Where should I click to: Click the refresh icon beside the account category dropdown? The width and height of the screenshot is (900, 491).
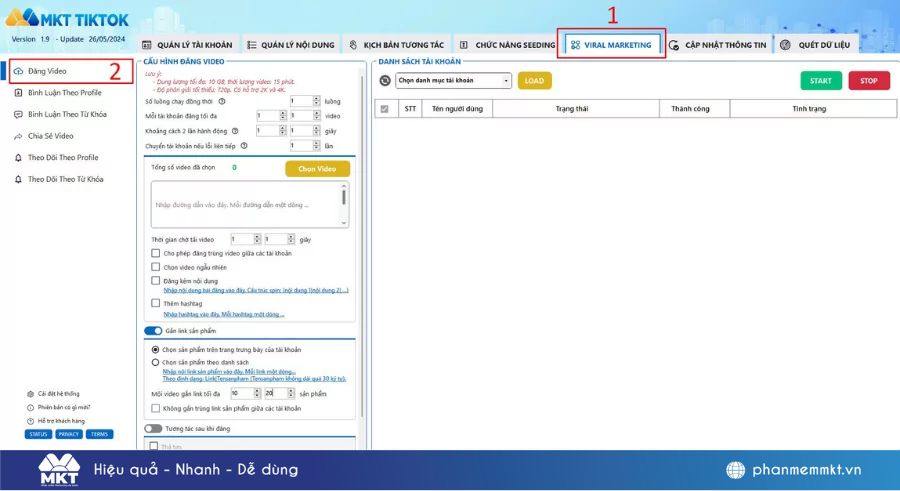(x=385, y=81)
